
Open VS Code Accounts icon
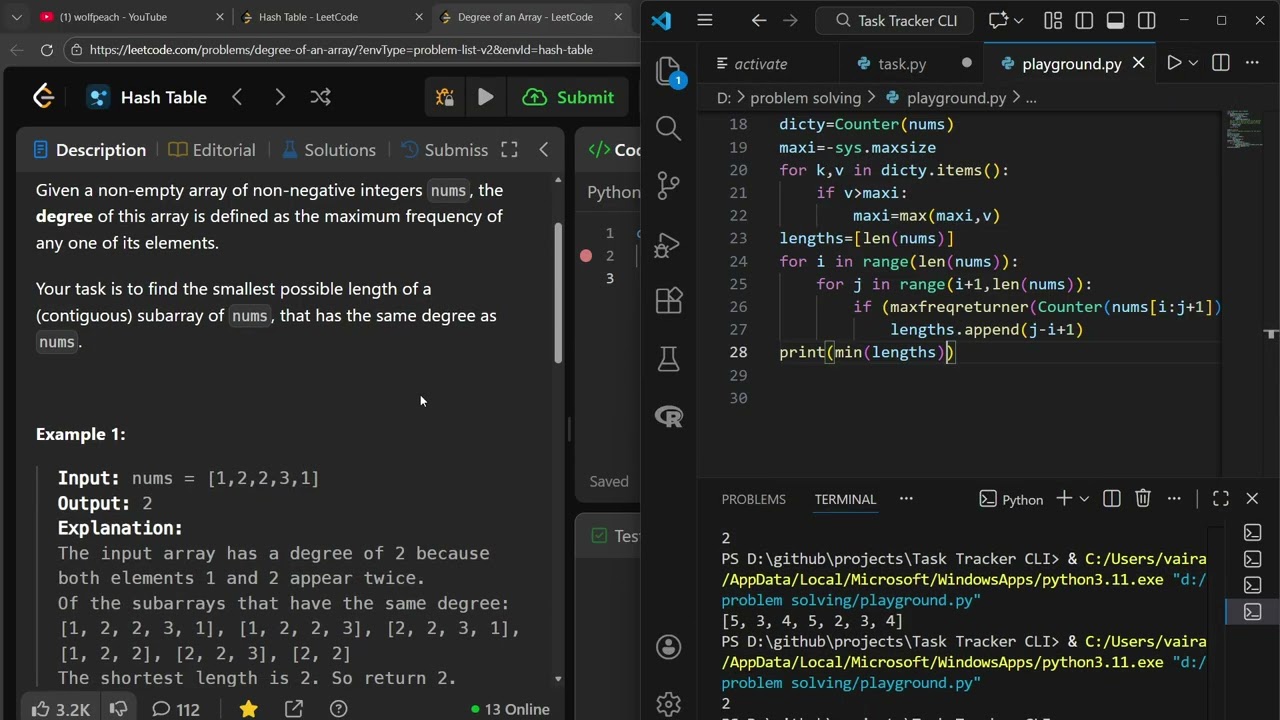click(668, 647)
